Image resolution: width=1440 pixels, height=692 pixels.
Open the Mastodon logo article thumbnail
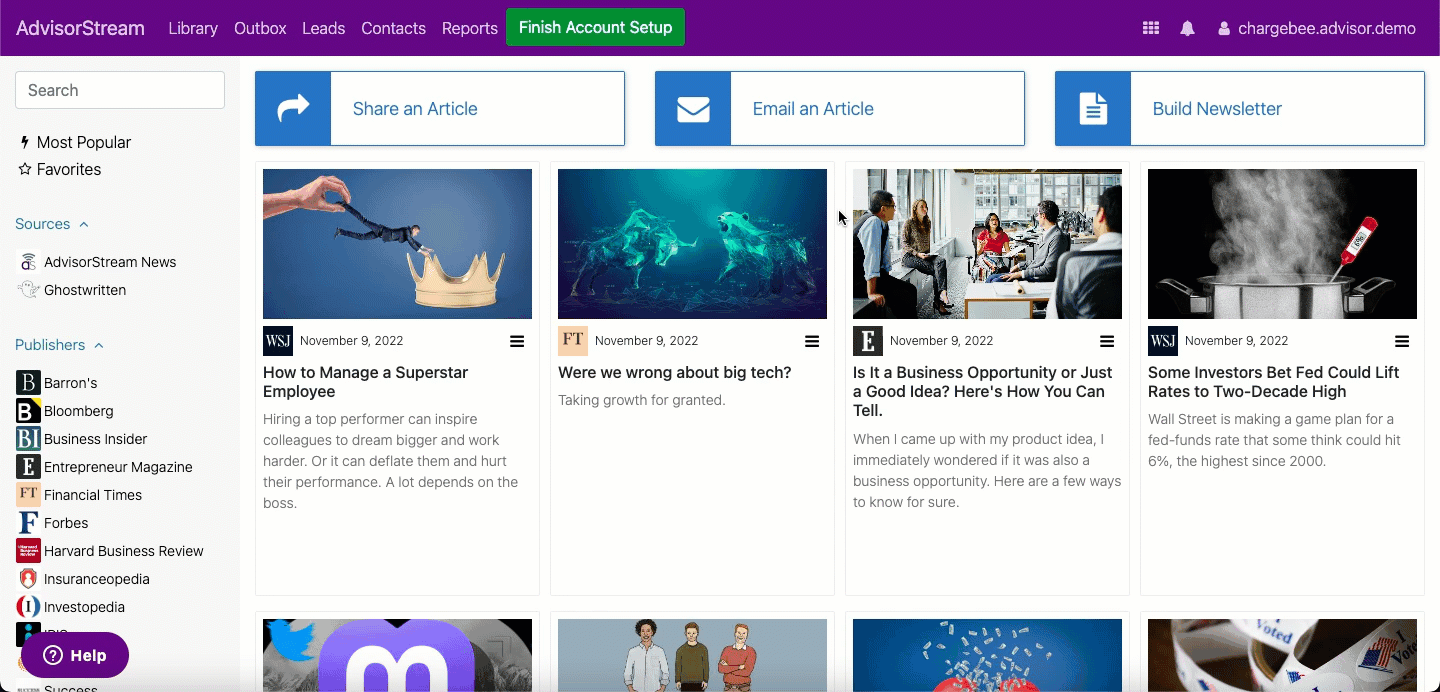click(397, 655)
